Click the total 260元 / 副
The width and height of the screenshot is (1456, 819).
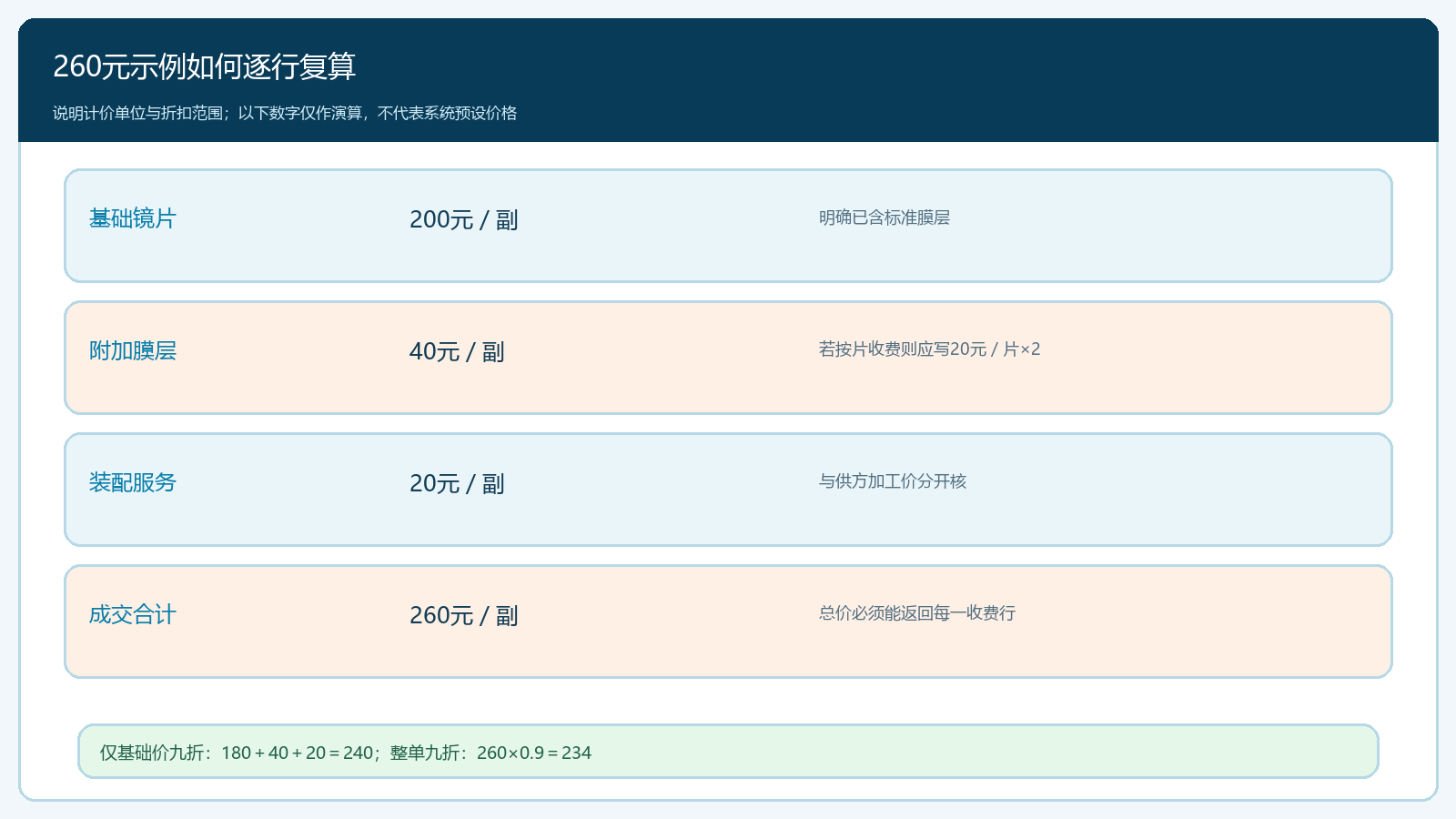464,615
